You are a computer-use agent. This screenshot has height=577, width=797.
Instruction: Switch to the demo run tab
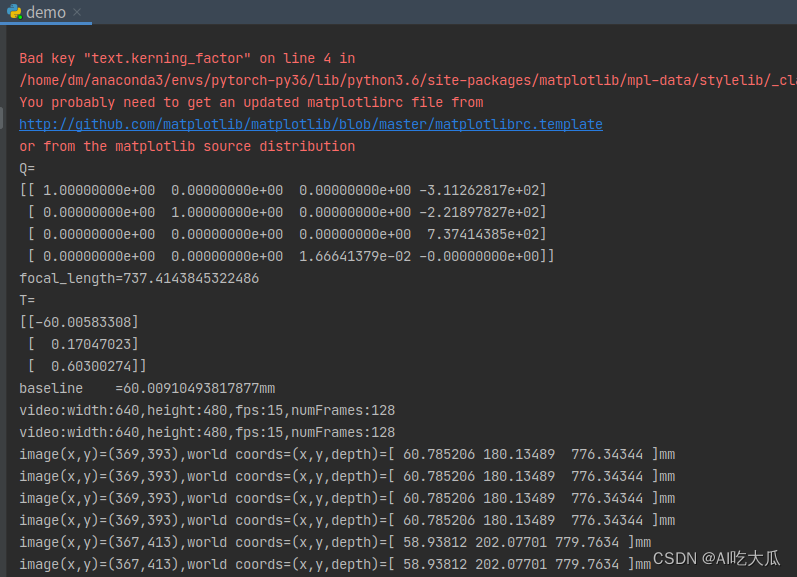[x=45, y=13]
